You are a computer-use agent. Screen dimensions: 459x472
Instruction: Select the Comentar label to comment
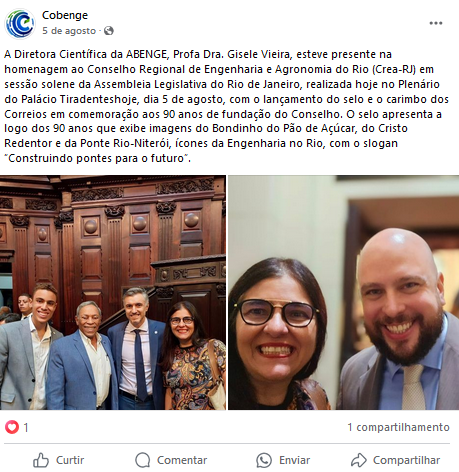click(x=182, y=460)
